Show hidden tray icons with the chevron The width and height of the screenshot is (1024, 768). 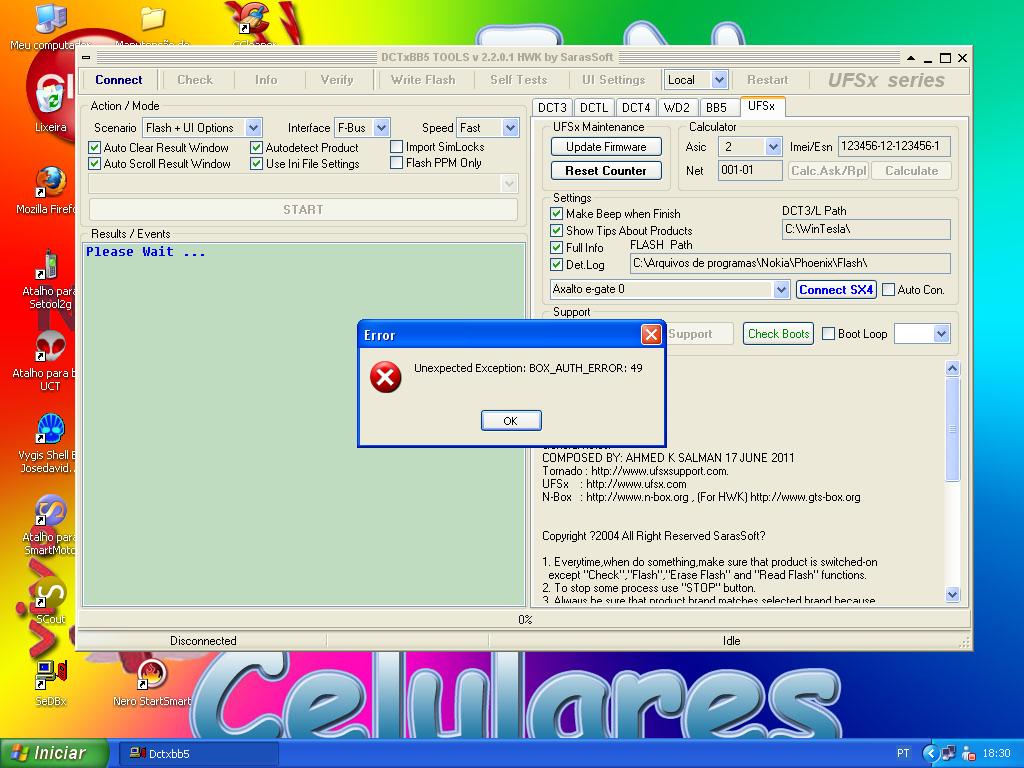pos(930,753)
